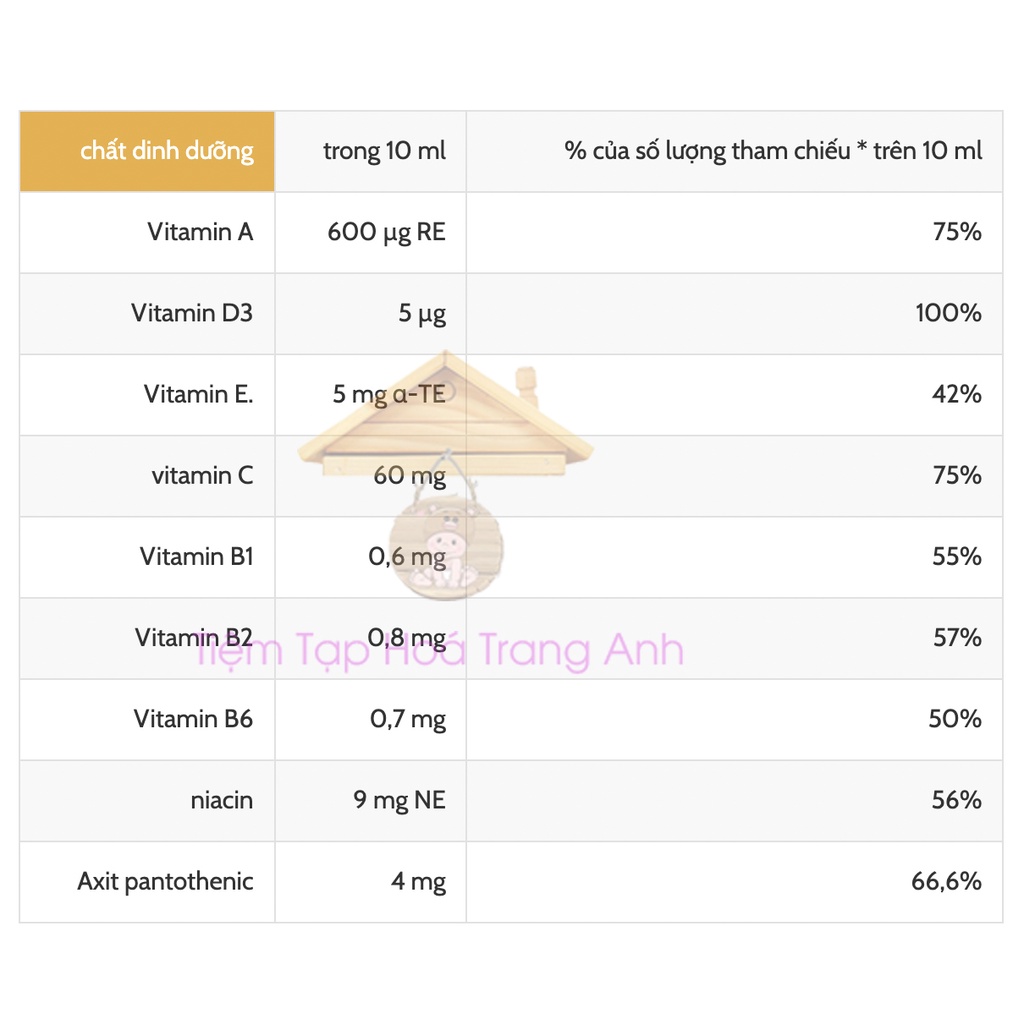Click the Vitamin D3 row label
Screen dimensions: 1024x1024
tap(191, 313)
